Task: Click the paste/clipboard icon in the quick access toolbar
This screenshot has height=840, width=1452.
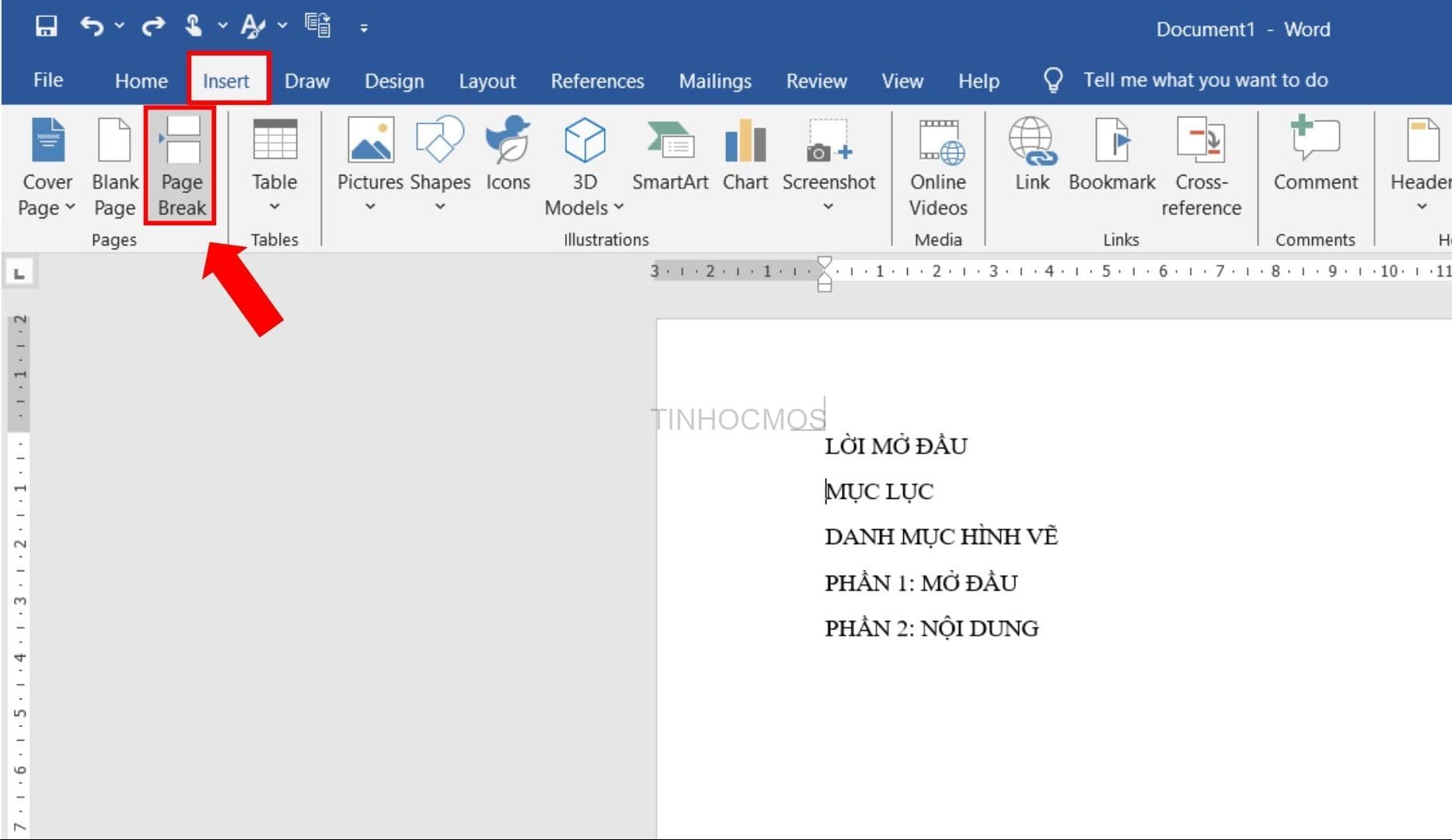Action: [318, 26]
